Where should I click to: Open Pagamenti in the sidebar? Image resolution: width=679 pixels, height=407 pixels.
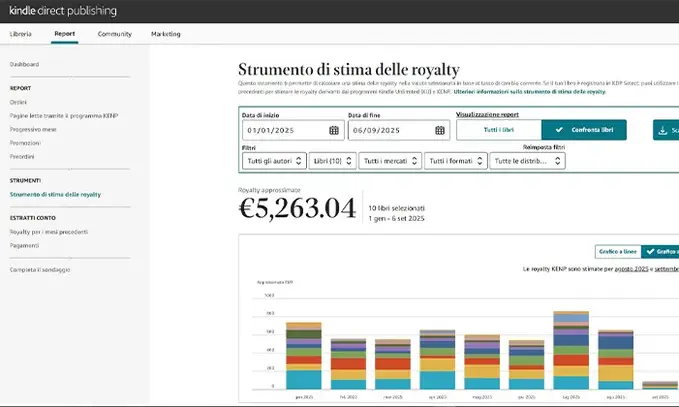click(24, 245)
